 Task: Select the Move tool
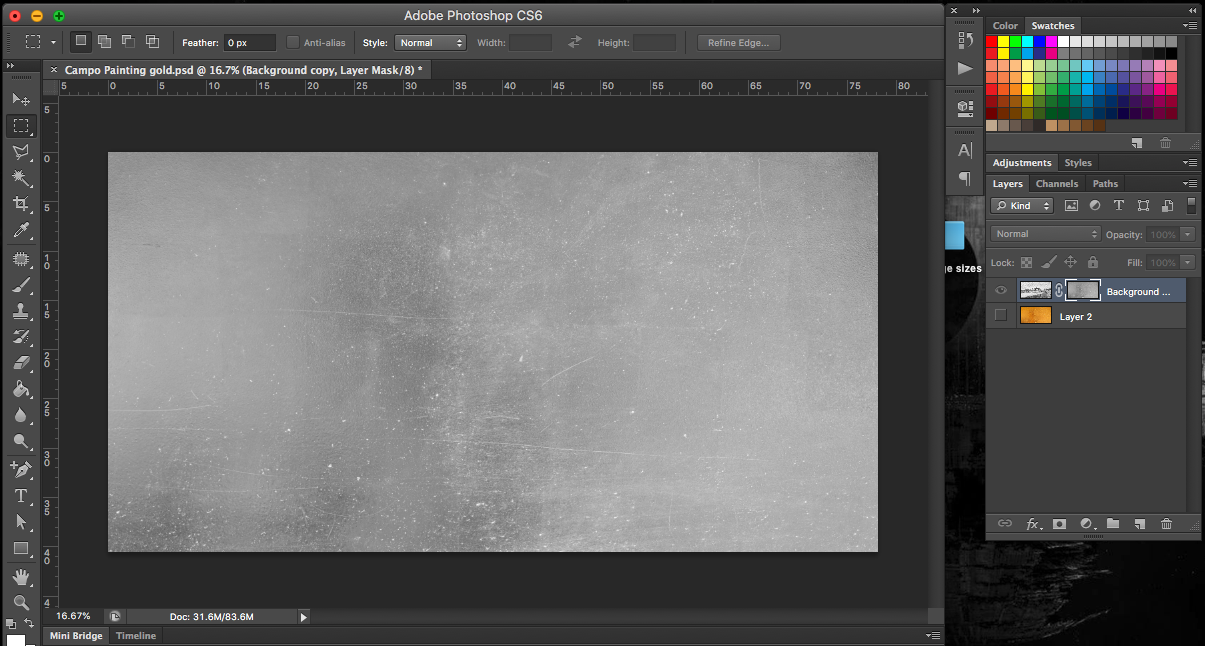[22, 99]
